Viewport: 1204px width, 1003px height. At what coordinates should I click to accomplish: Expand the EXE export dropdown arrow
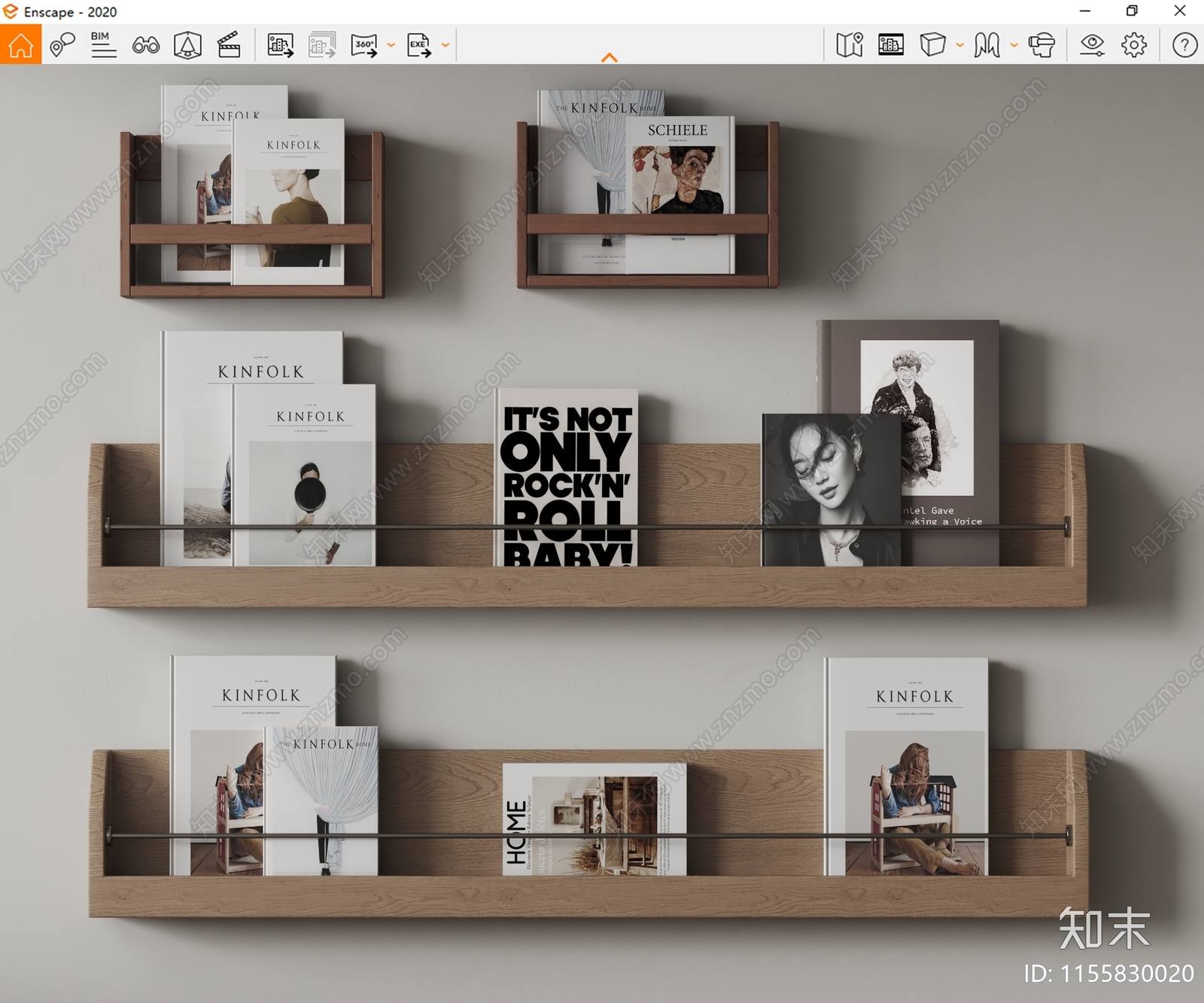(x=445, y=45)
